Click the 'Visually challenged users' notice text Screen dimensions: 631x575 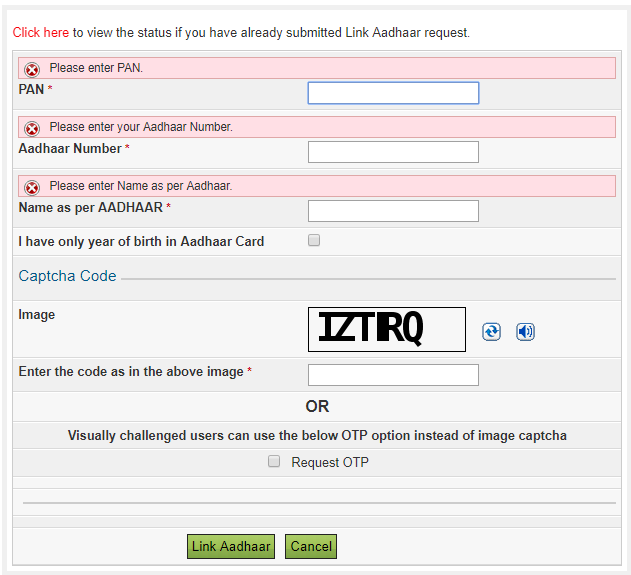coord(317,436)
